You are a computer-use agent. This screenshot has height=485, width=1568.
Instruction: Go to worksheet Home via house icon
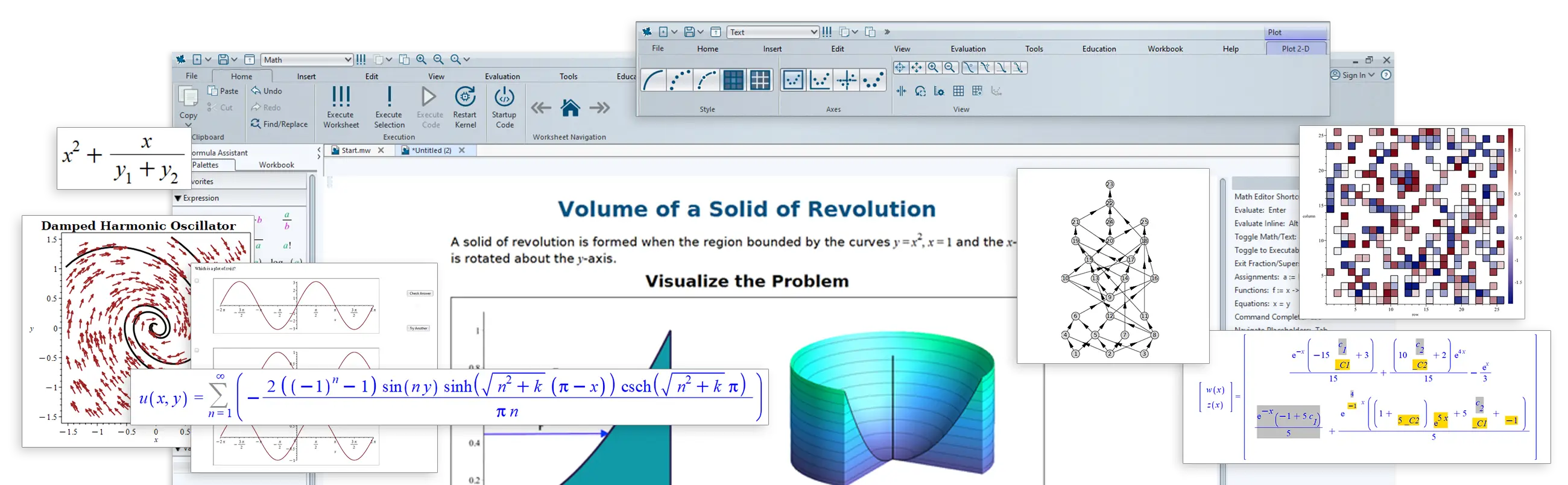pos(570,108)
